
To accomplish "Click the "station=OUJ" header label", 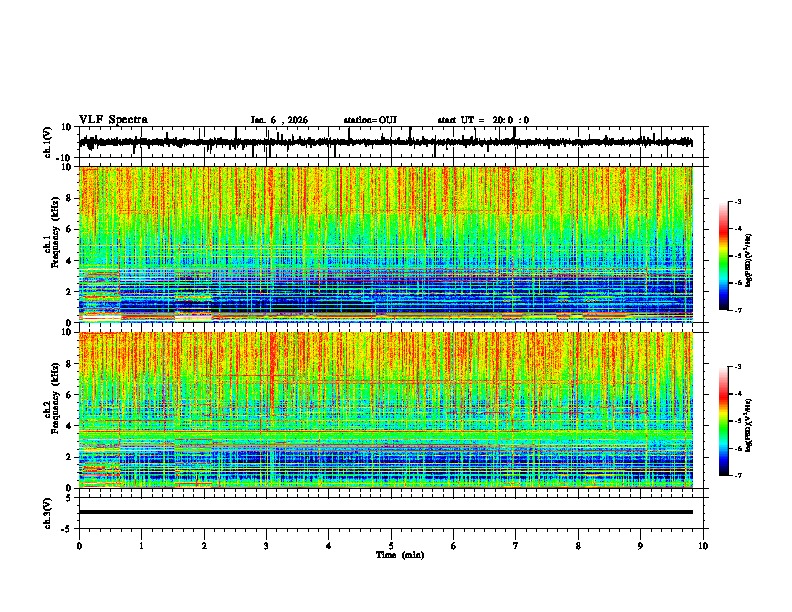I will click(x=370, y=120).
